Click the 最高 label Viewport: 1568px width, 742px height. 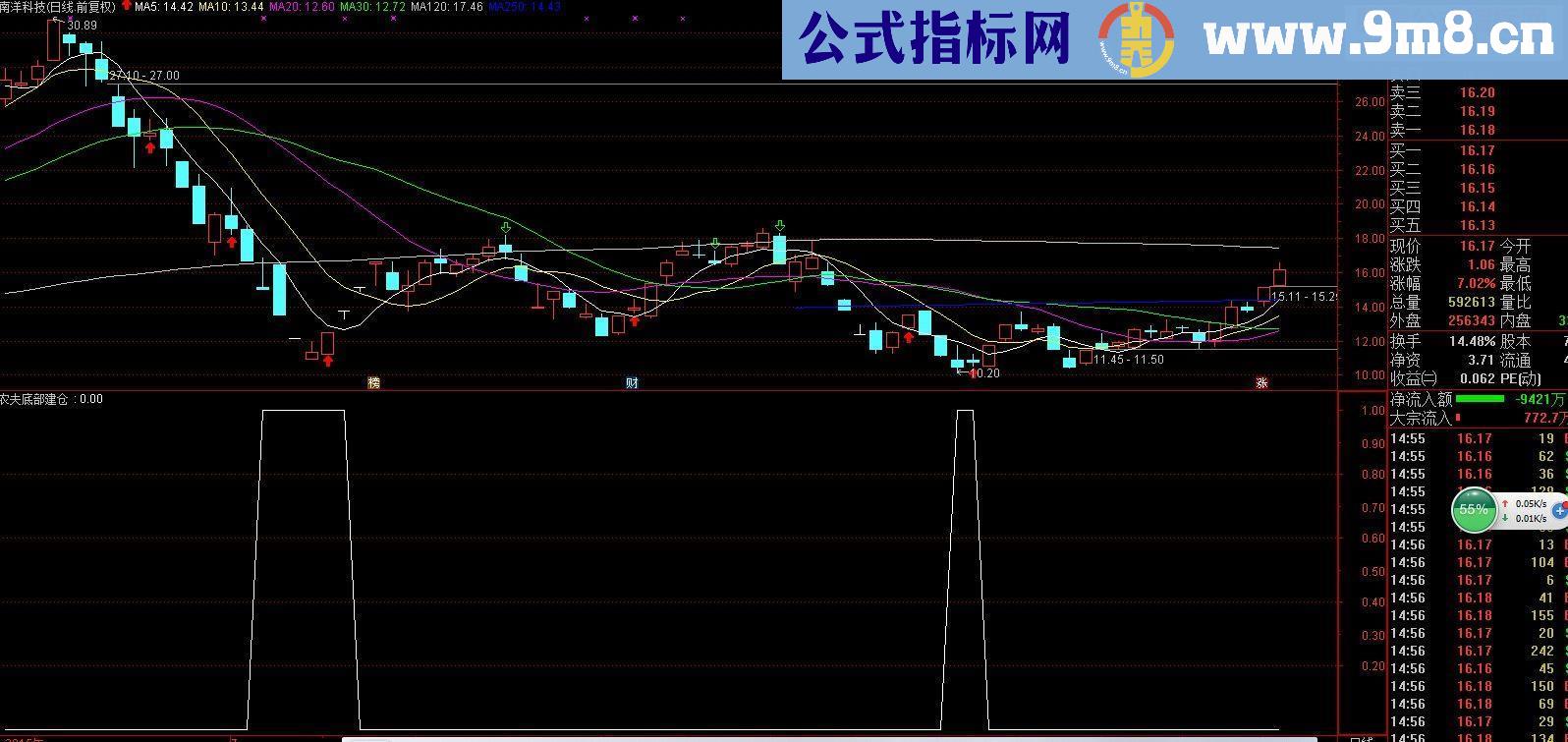[1515, 265]
